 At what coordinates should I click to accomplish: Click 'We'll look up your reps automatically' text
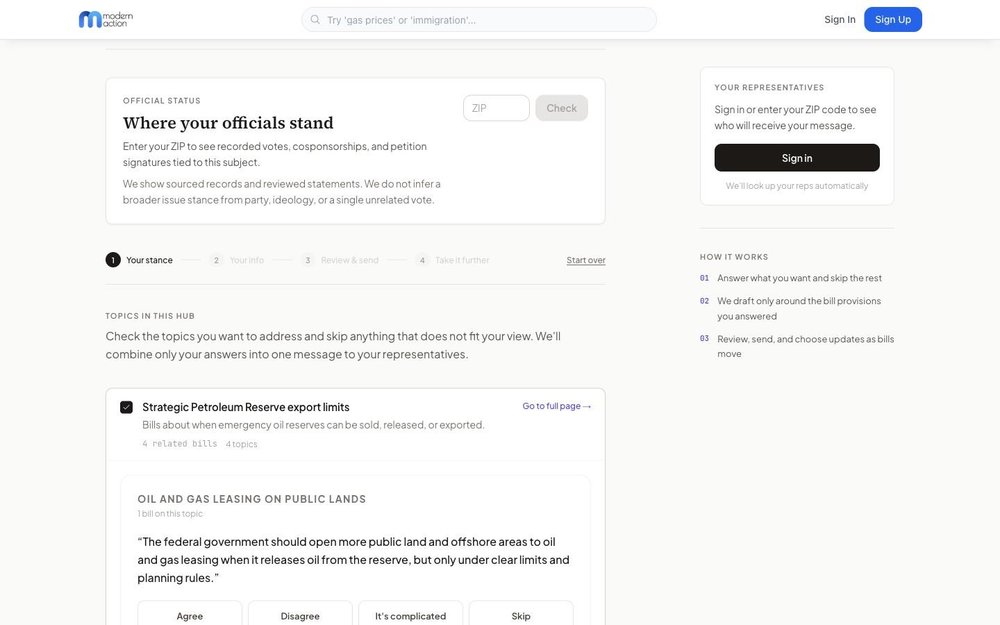797,186
